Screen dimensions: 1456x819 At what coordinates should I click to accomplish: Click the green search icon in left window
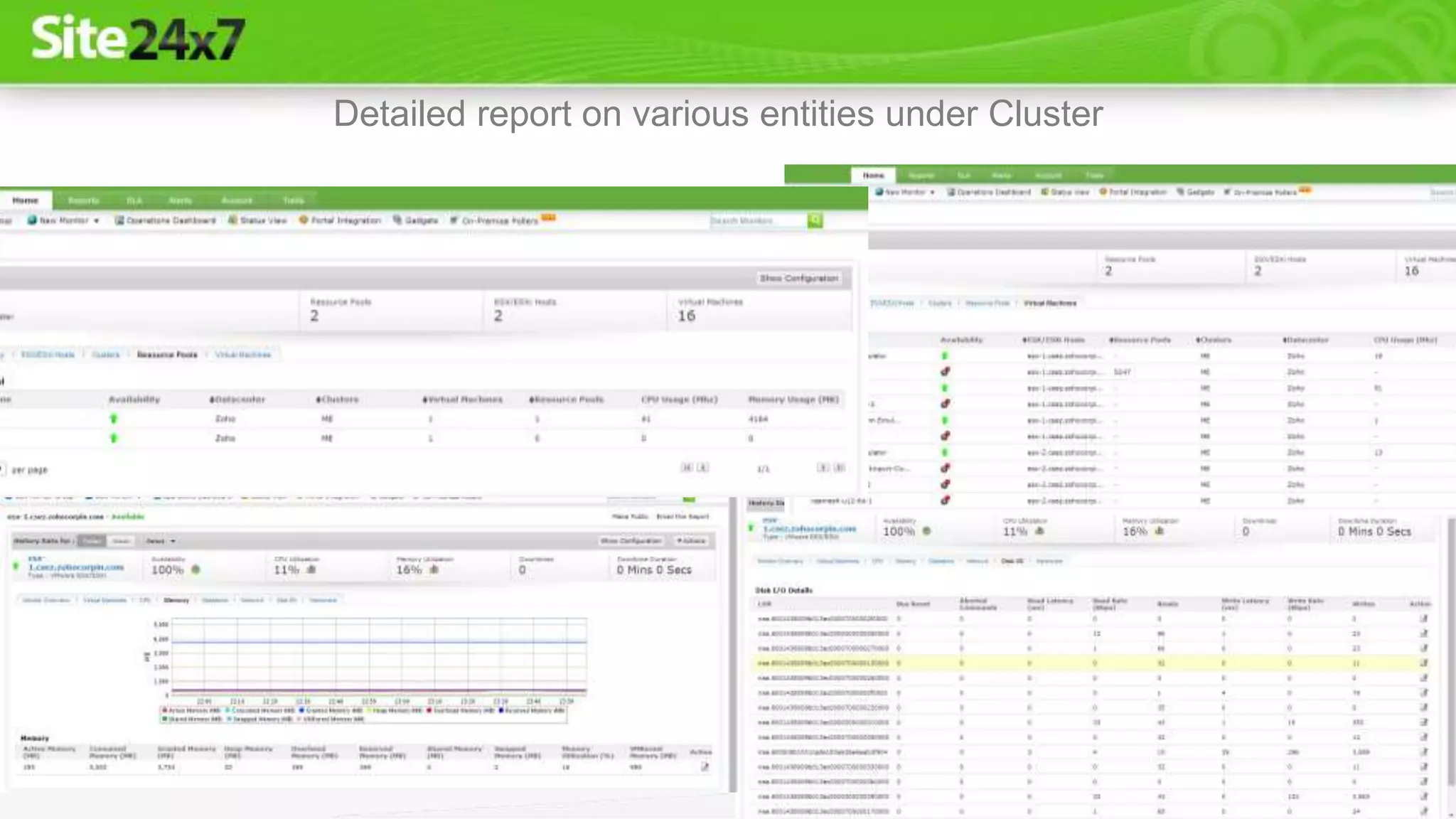815,220
